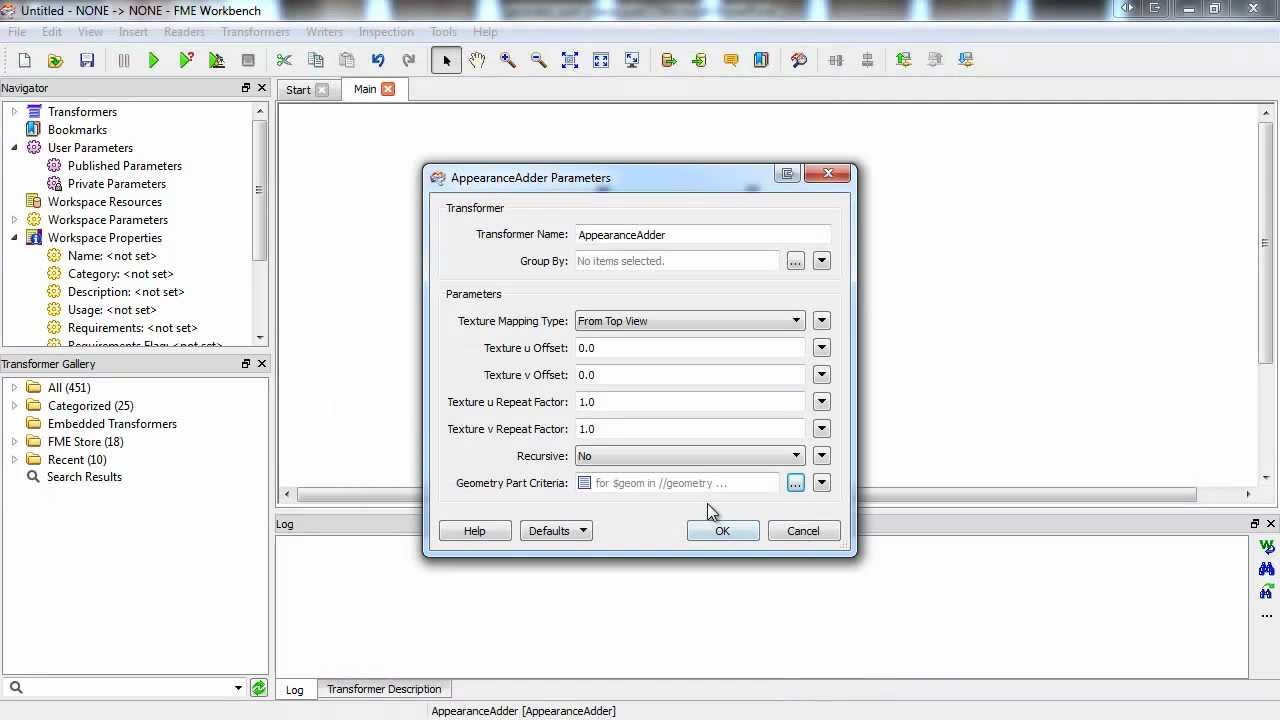Viewport: 1280px width, 720px height.
Task: Click the Save workspace disk icon
Action: click(87, 60)
